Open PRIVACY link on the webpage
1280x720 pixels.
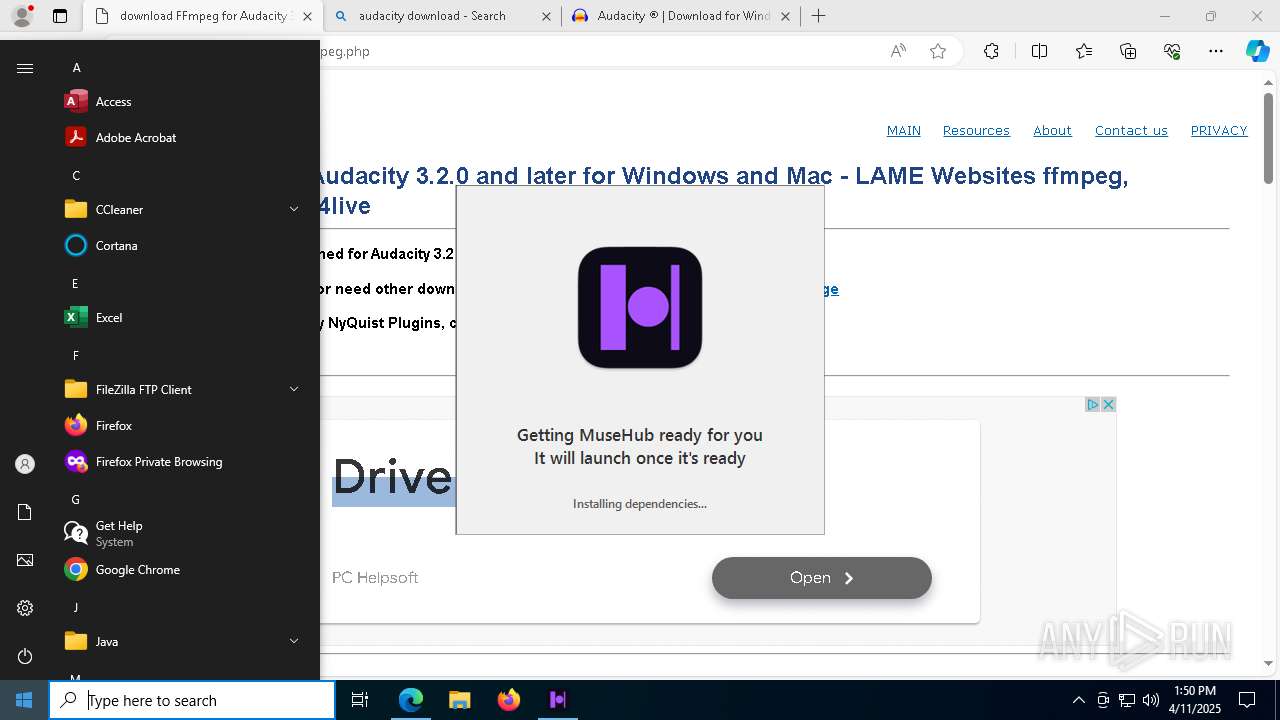click(1219, 130)
